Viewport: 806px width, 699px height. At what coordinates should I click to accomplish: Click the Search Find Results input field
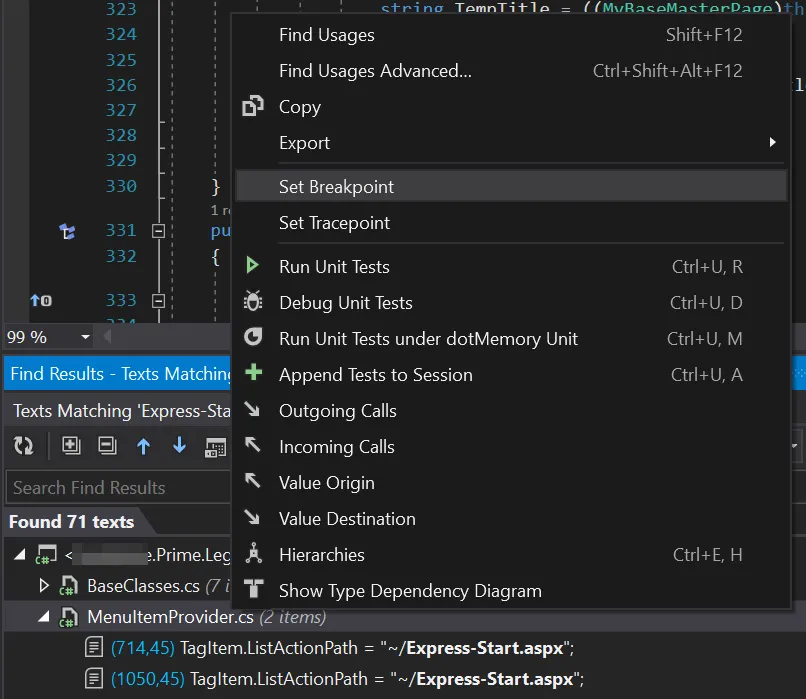115,488
